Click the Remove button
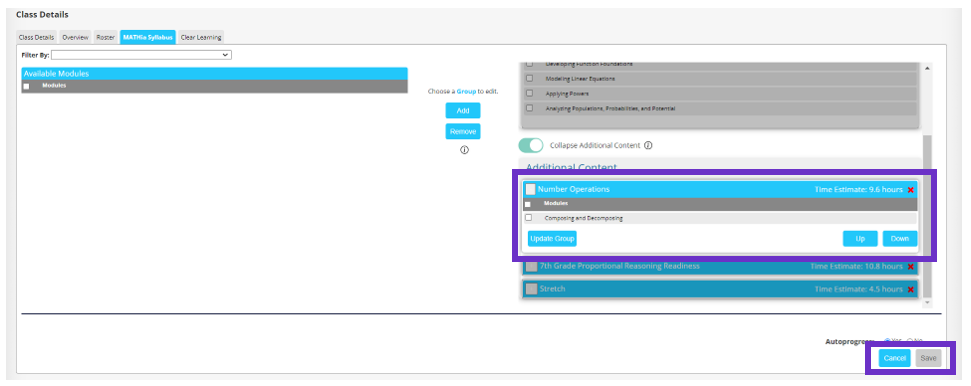The height and width of the screenshot is (386, 971). (463, 131)
